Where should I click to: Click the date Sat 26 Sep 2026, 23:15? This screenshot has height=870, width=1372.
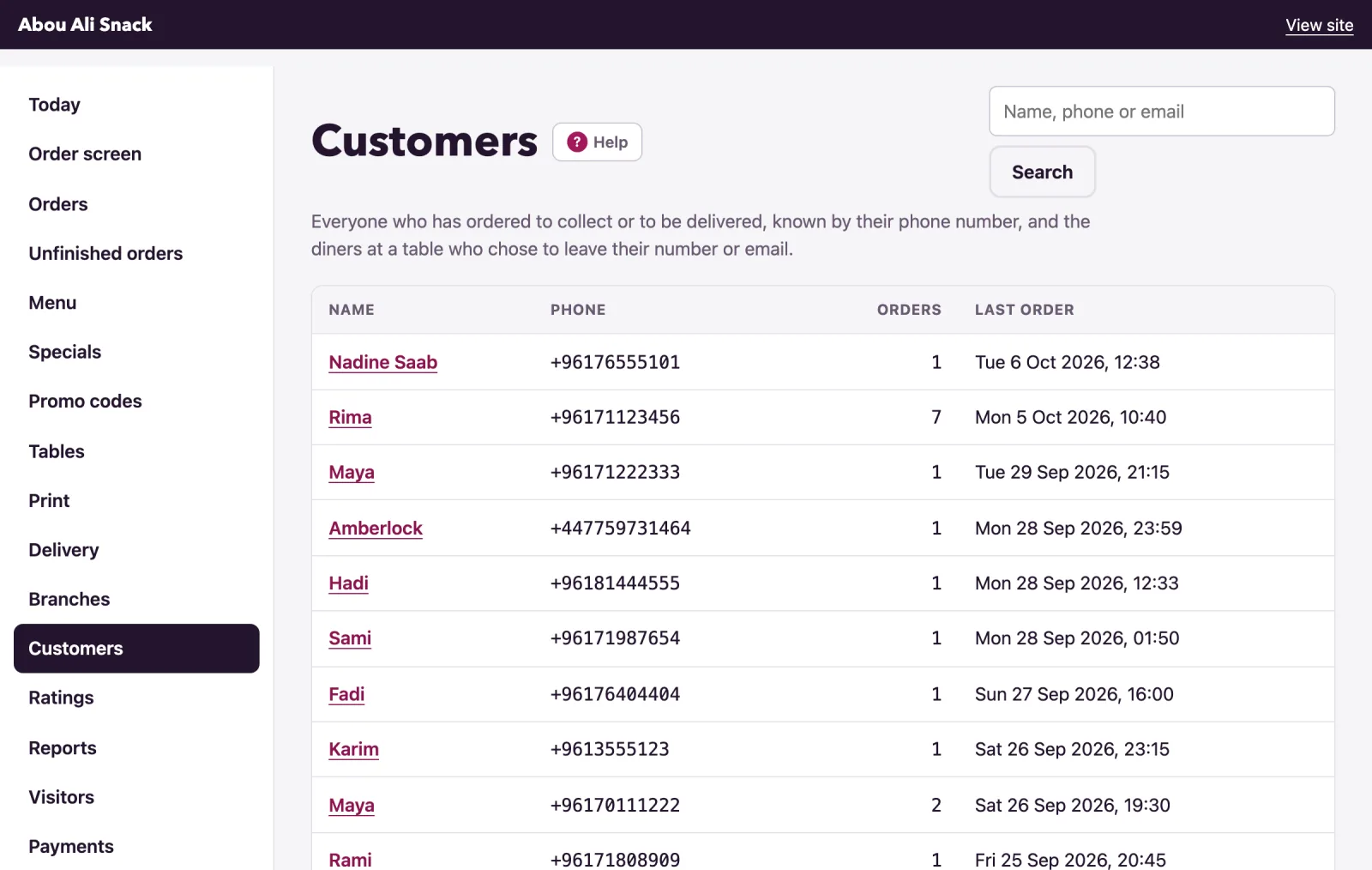tap(1072, 749)
